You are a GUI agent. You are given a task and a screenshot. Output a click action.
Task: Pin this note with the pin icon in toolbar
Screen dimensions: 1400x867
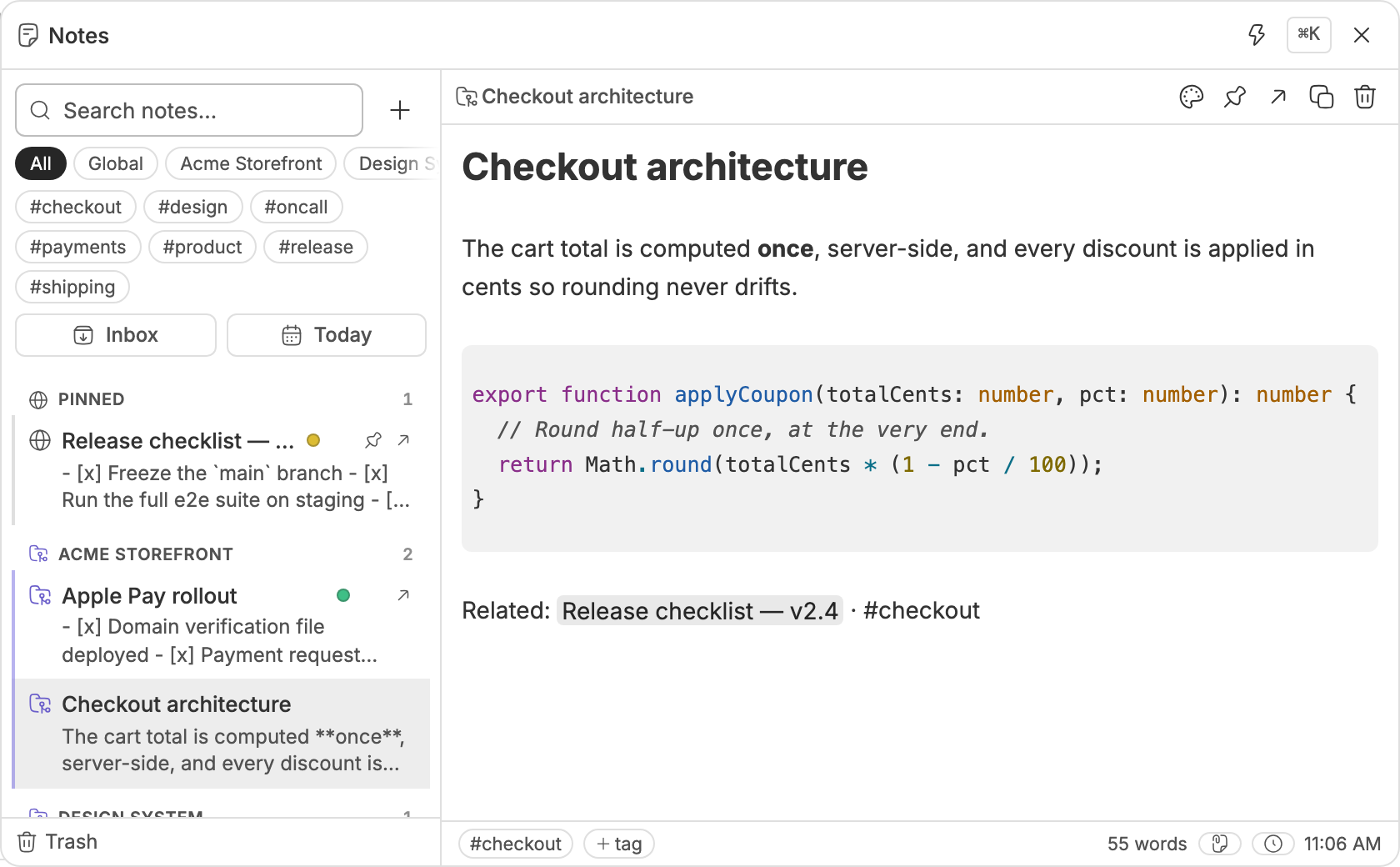pyautogui.click(x=1235, y=97)
